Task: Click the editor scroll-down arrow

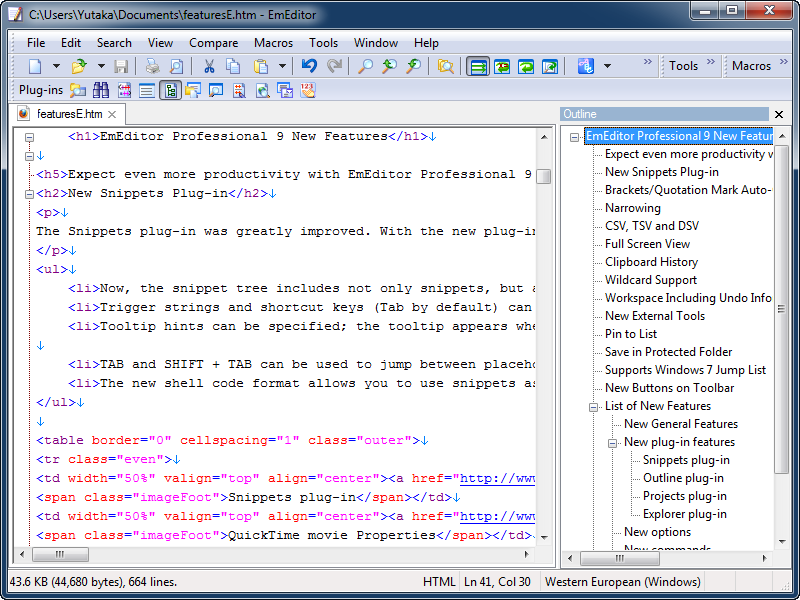Action: [544, 538]
